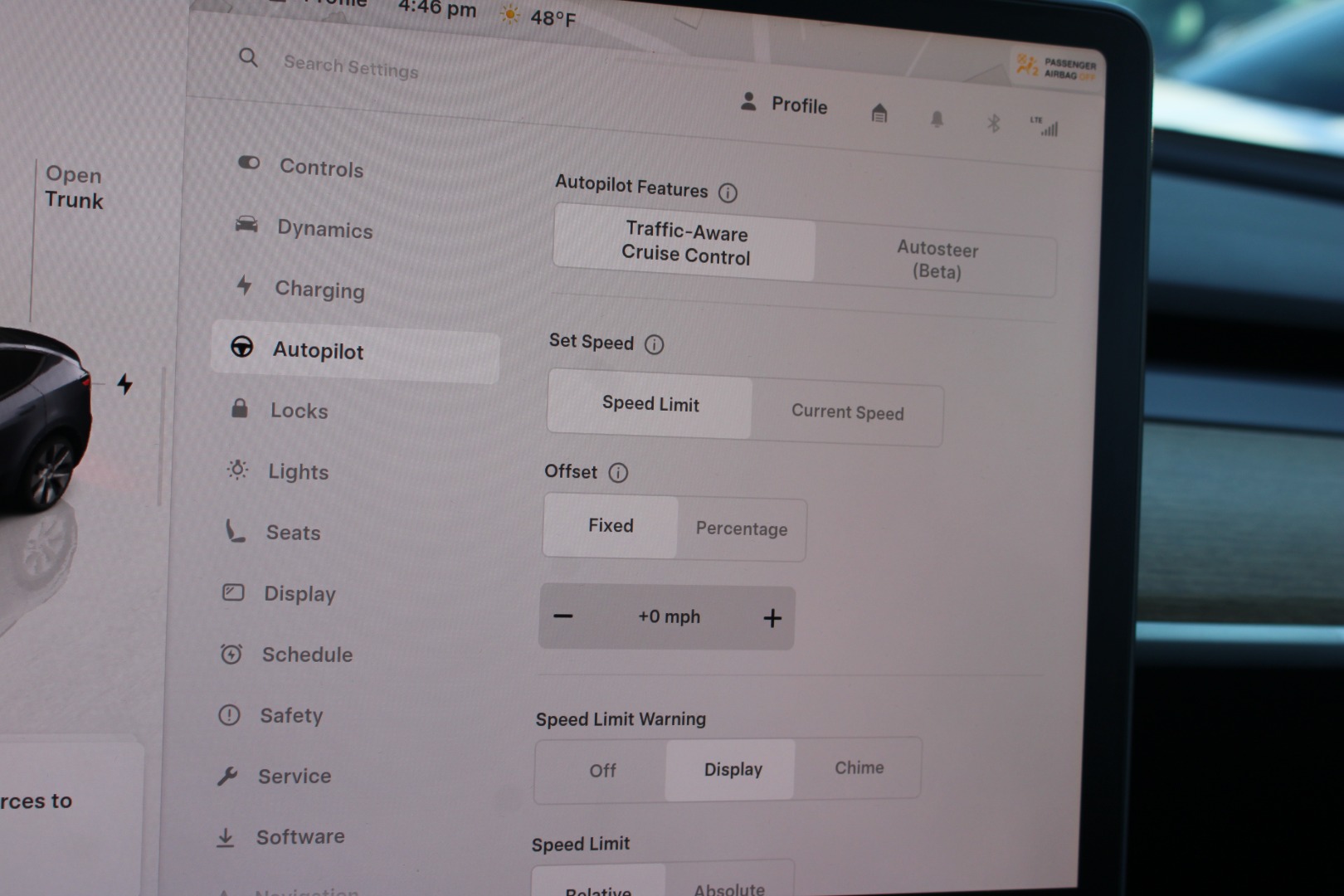Click the search magnifier icon
1344x896 pixels.
pyautogui.click(x=248, y=58)
